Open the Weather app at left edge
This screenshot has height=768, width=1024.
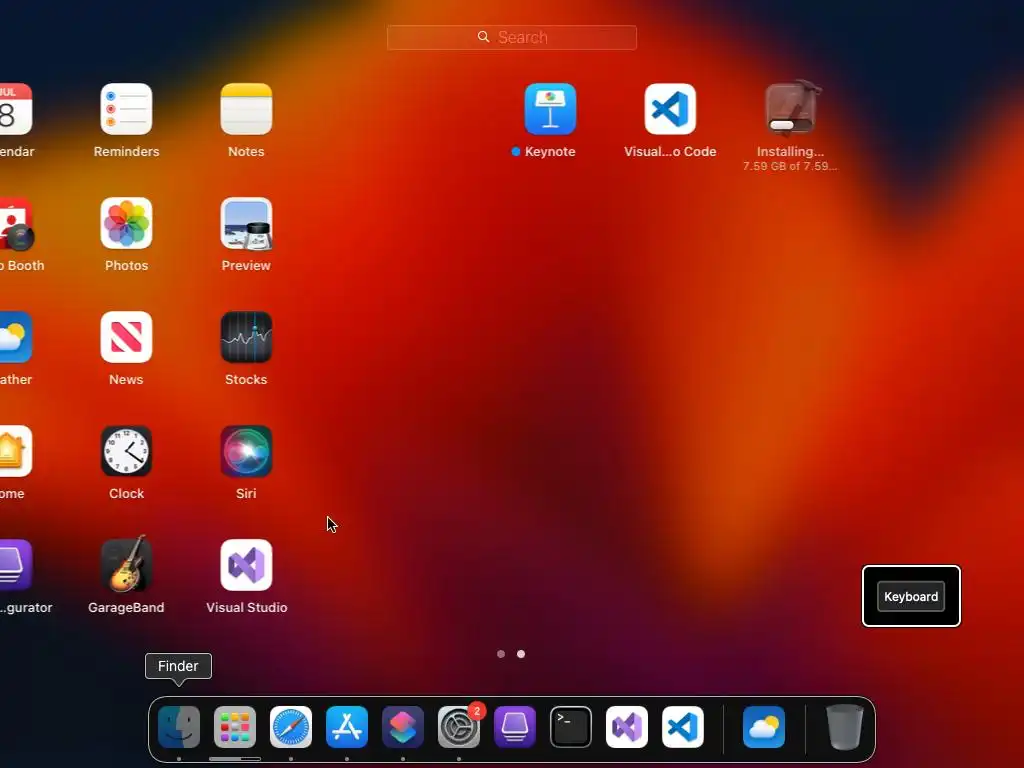point(14,337)
